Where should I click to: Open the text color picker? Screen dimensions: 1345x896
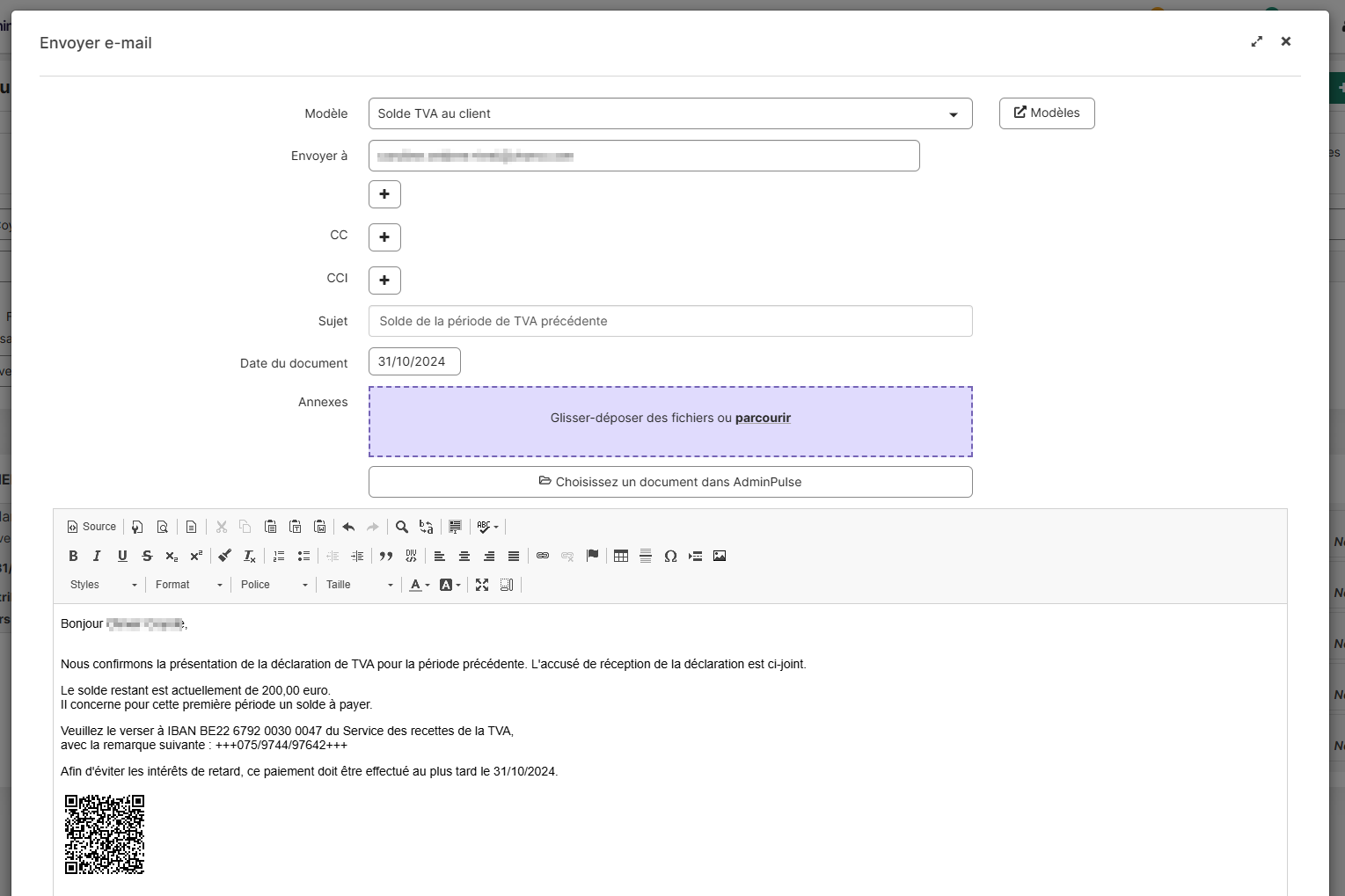(419, 585)
